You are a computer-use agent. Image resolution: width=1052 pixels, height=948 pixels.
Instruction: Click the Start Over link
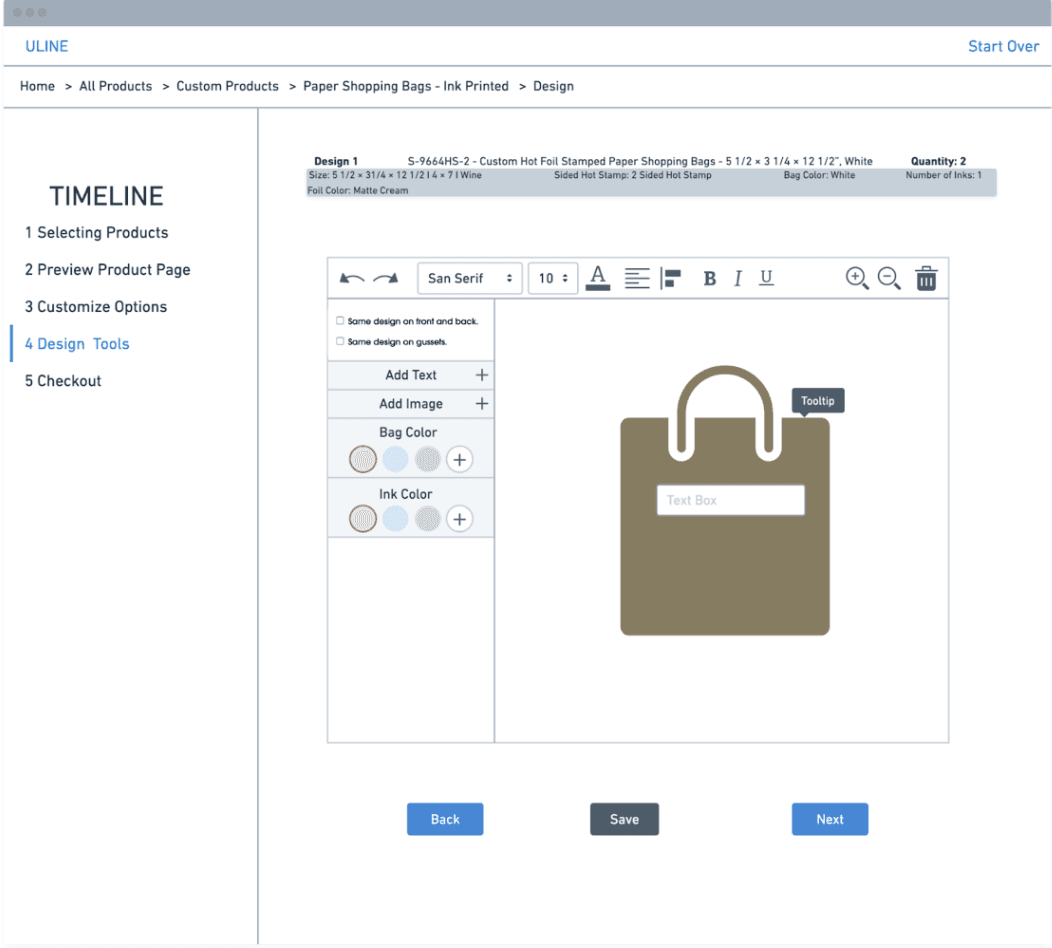1003,46
